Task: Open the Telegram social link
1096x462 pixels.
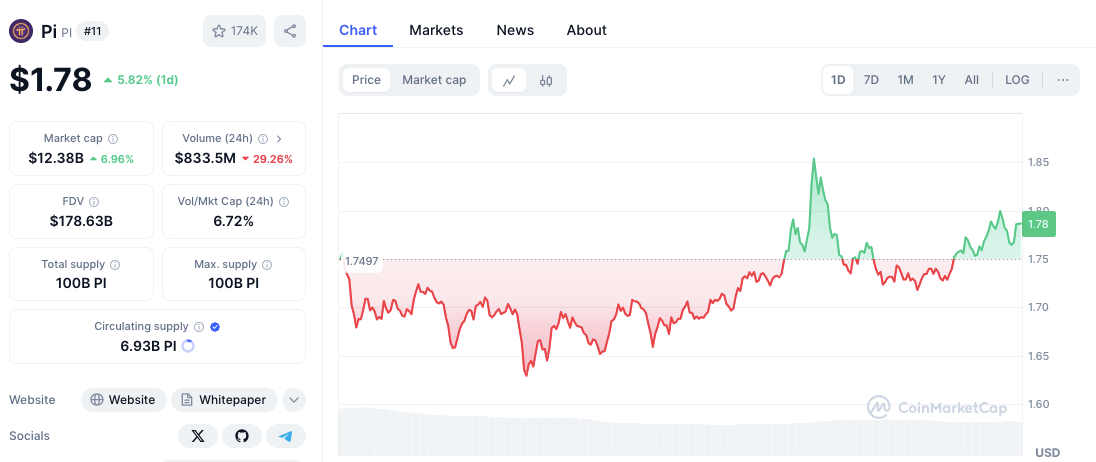Action: [286, 436]
